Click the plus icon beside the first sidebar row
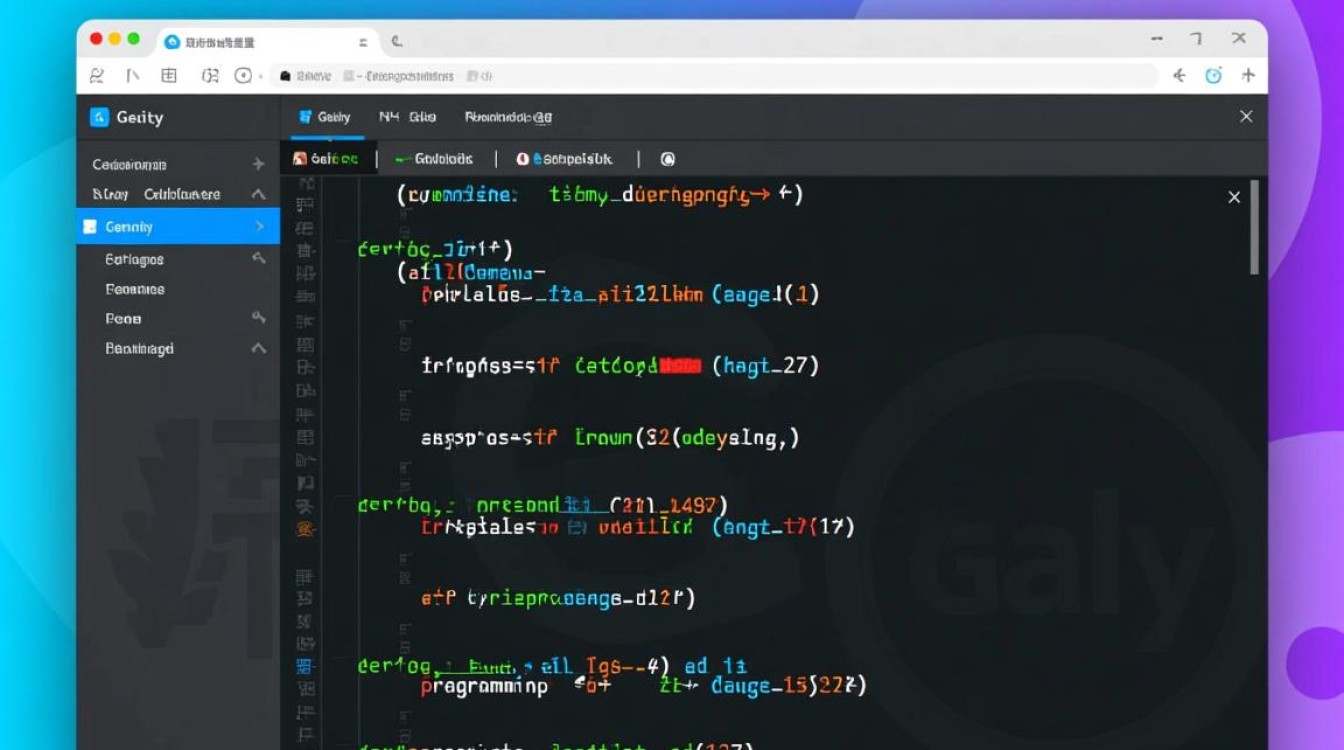This screenshot has height=750, width=1344. [x=258, y=164]
